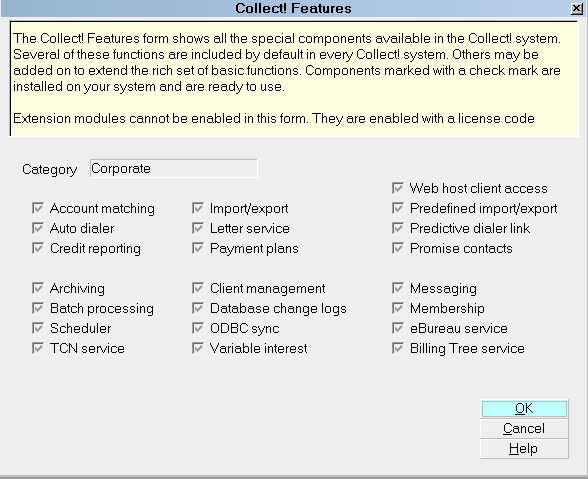Toggle the Account matching checkbox
The width and height of the screenshot is (588, 479).
(x=38, y=208)
